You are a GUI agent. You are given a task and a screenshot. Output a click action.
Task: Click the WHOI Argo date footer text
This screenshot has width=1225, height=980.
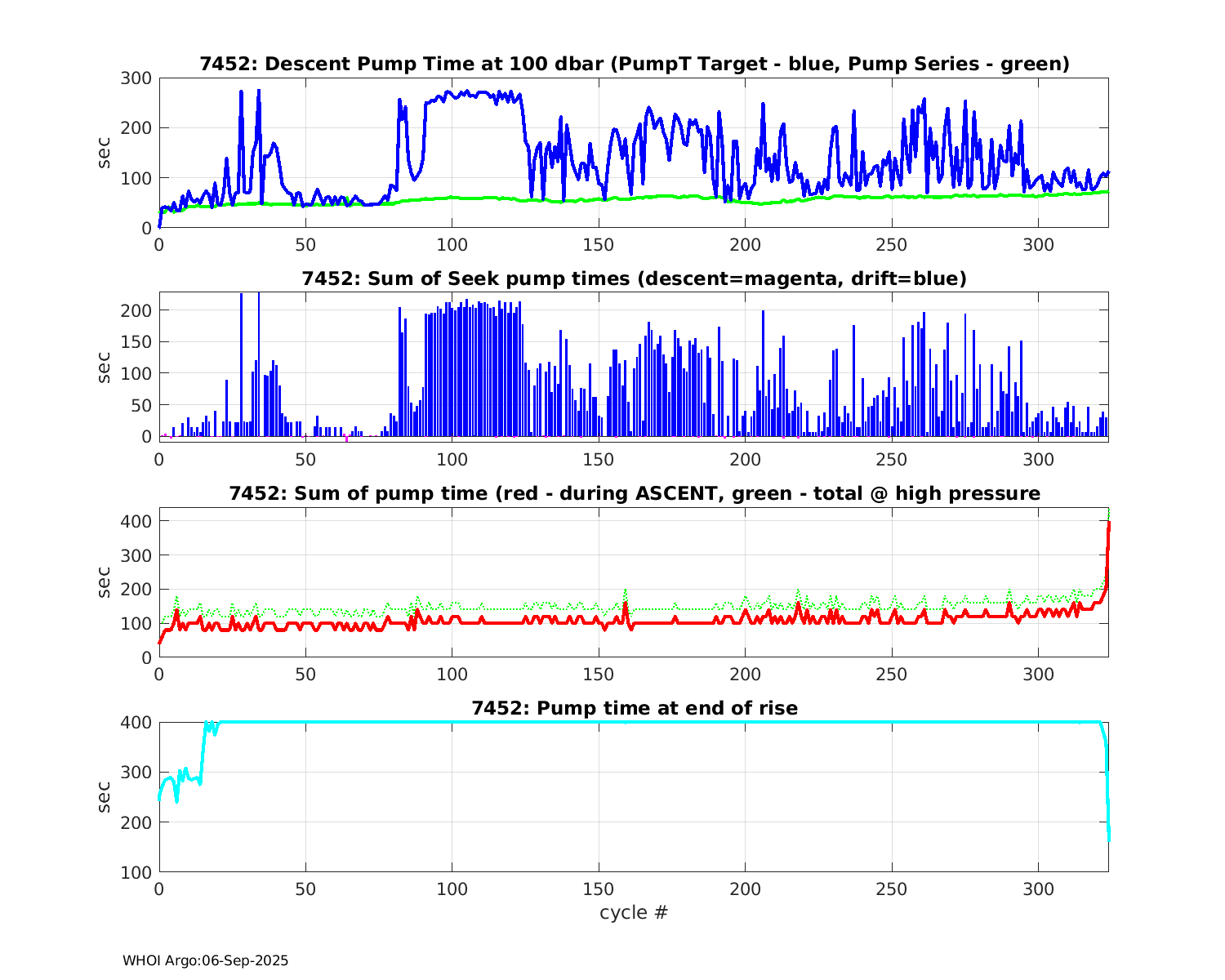coord(205,960)
